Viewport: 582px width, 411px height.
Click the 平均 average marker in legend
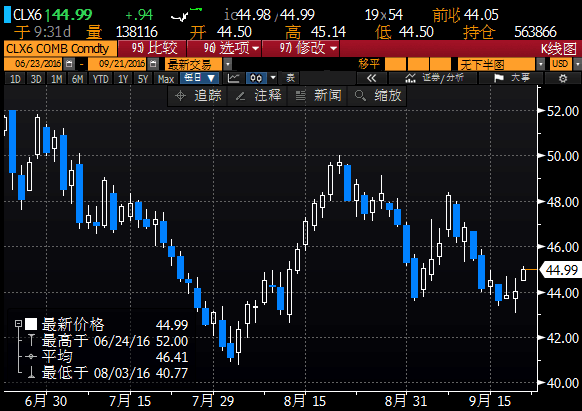31,356
